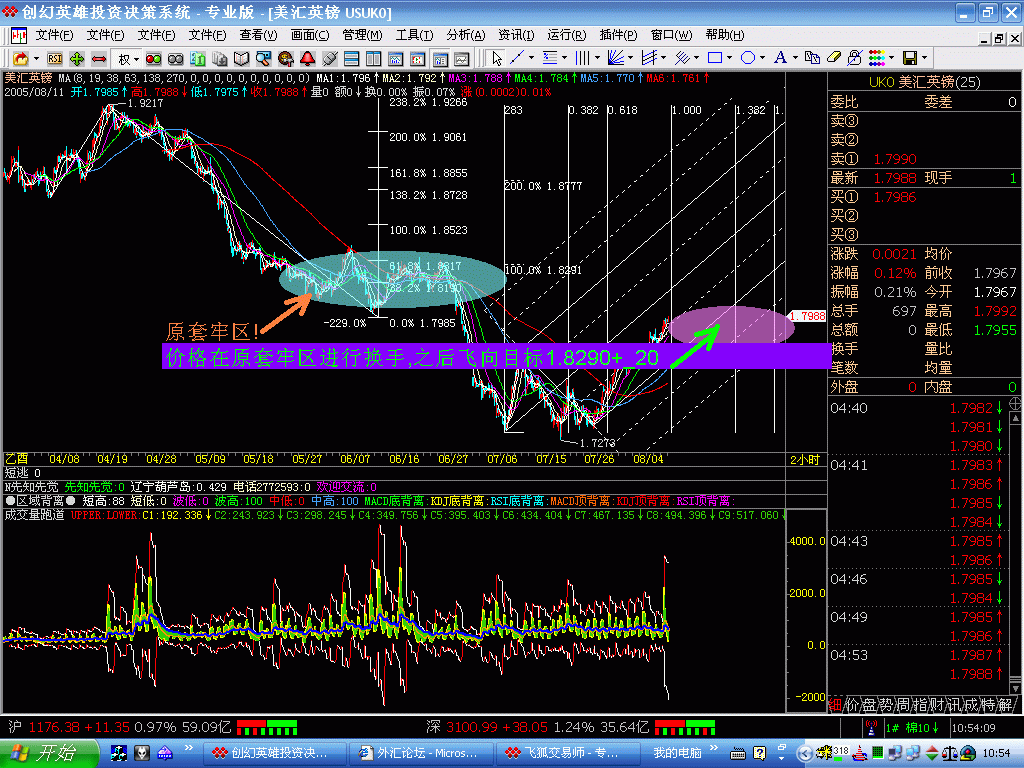Viewport: 1024px width, 768px height.
Task: Select the eraser tool
Action: click(x=834, y=58)
